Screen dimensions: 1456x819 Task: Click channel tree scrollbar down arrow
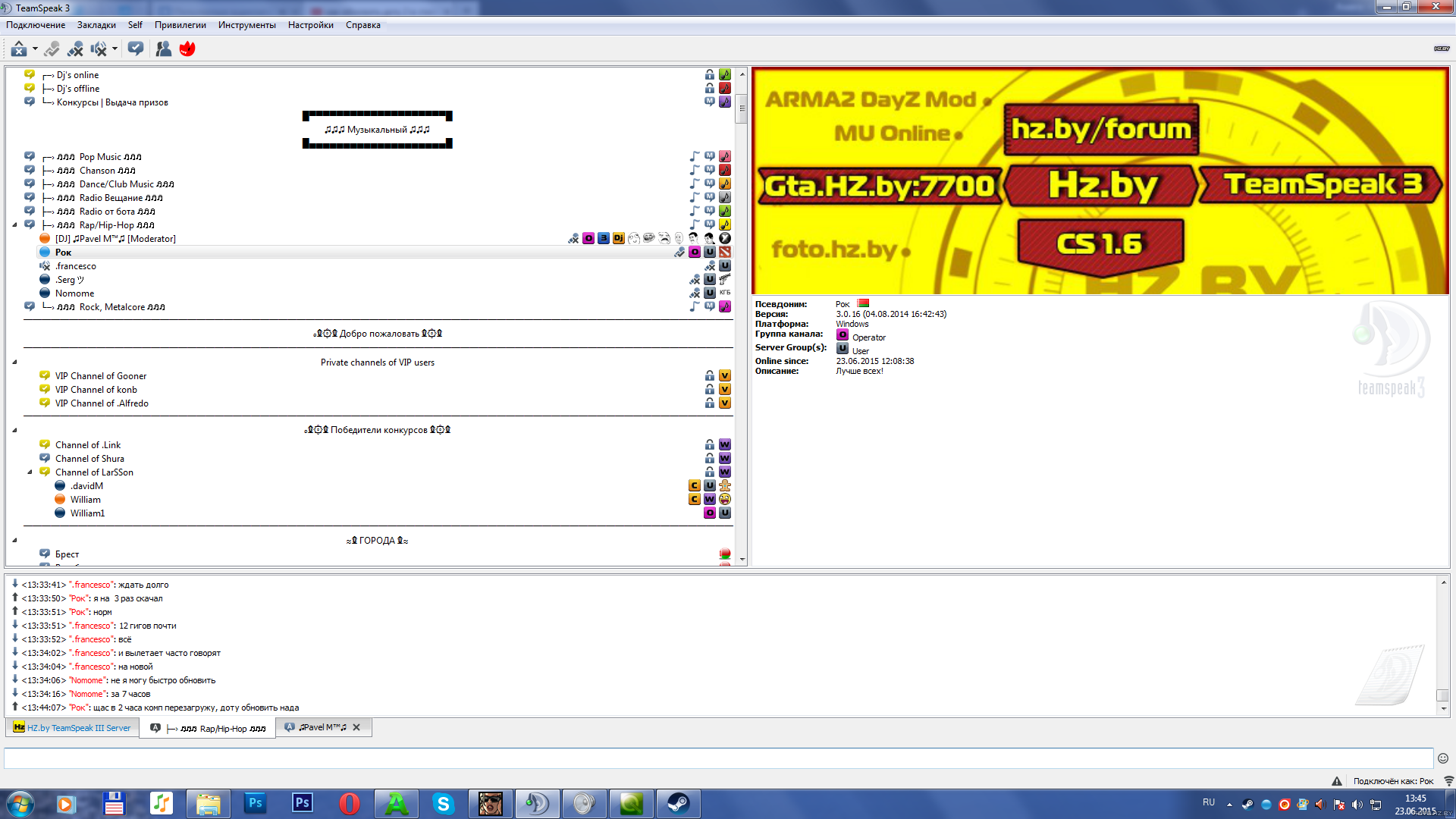click(742, 560)
